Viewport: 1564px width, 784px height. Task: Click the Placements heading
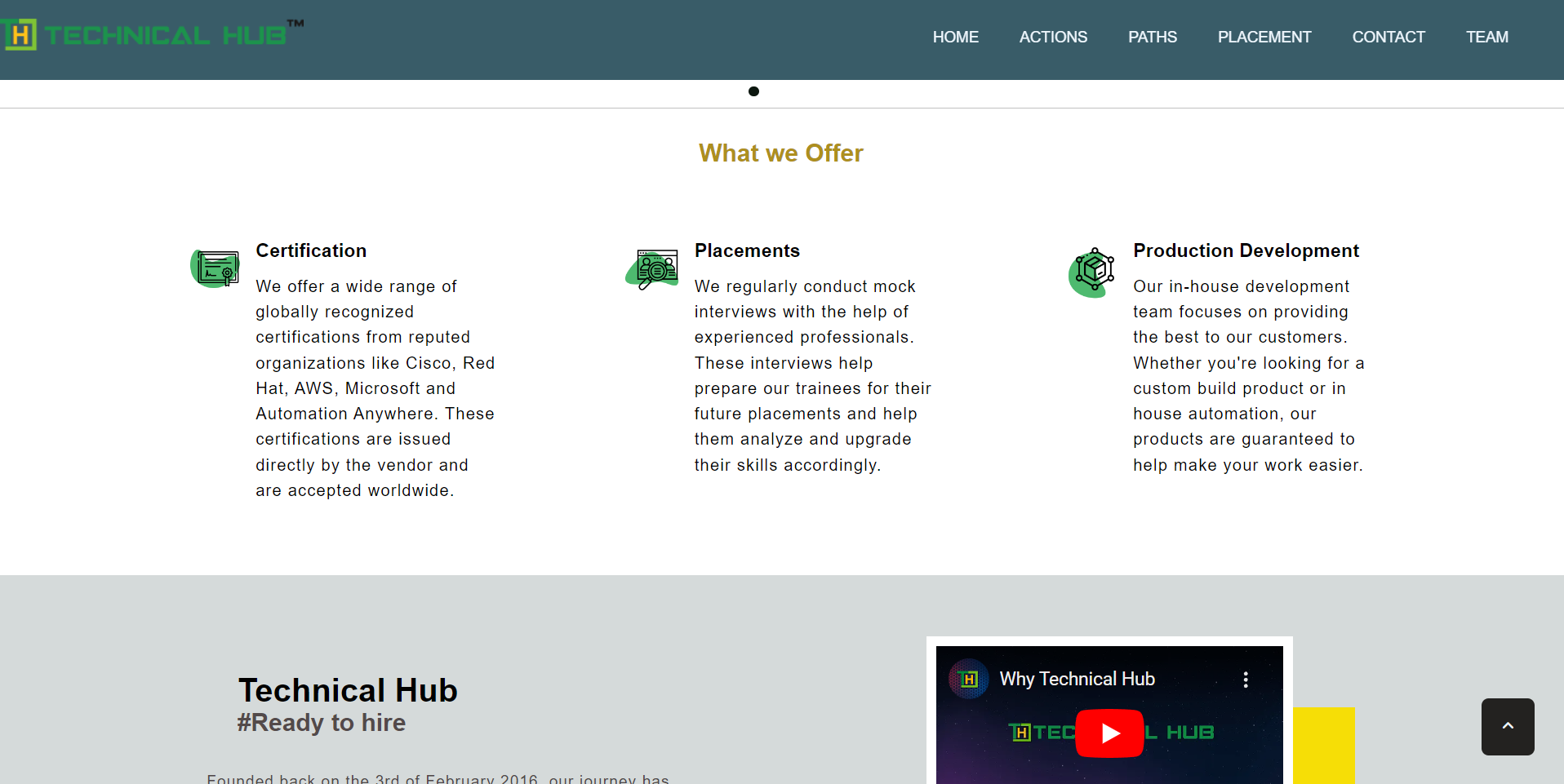click(x=747, y=250)
